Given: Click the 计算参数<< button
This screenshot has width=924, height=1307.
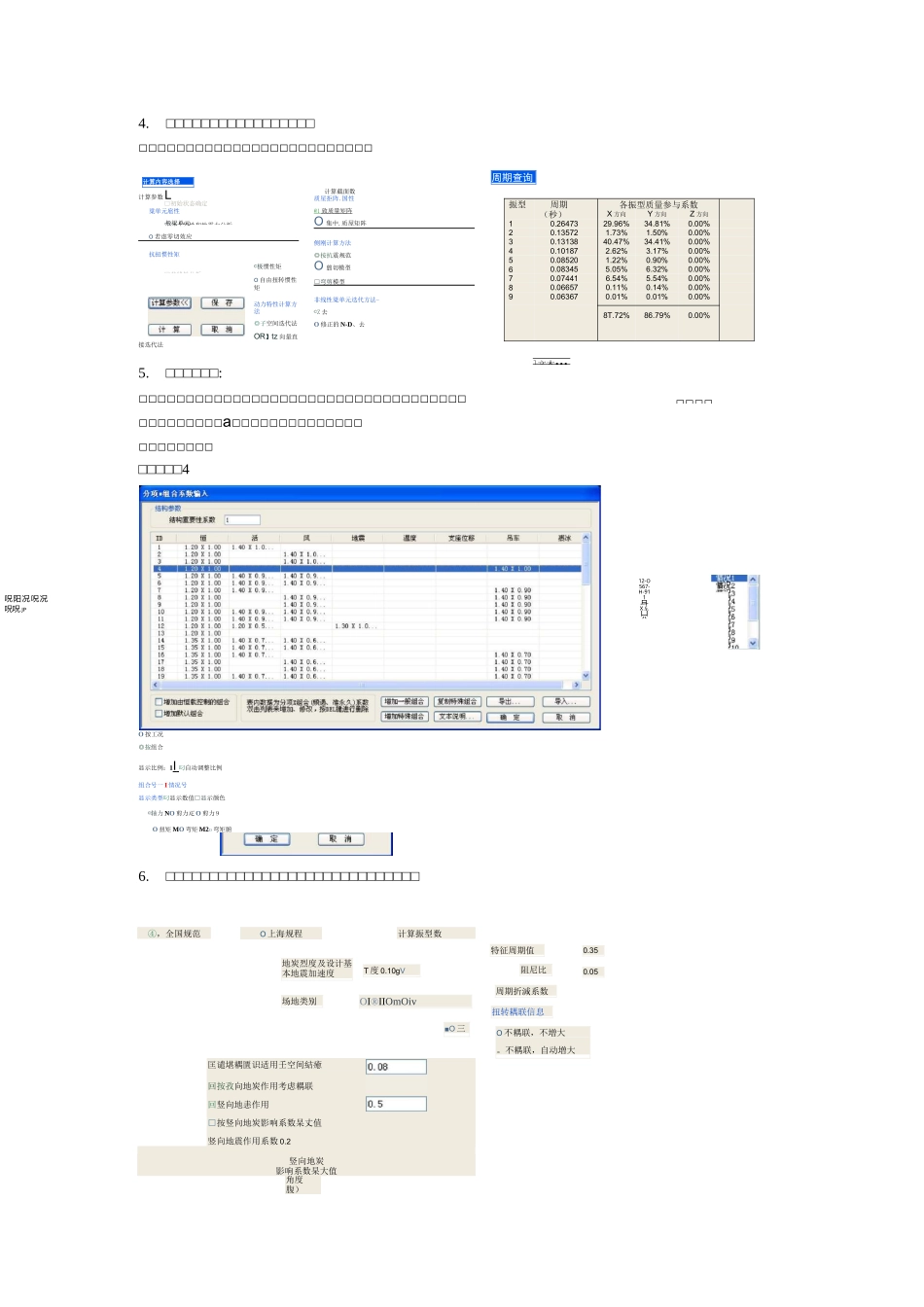Looking at the screenshot, I should click(170, 303).
